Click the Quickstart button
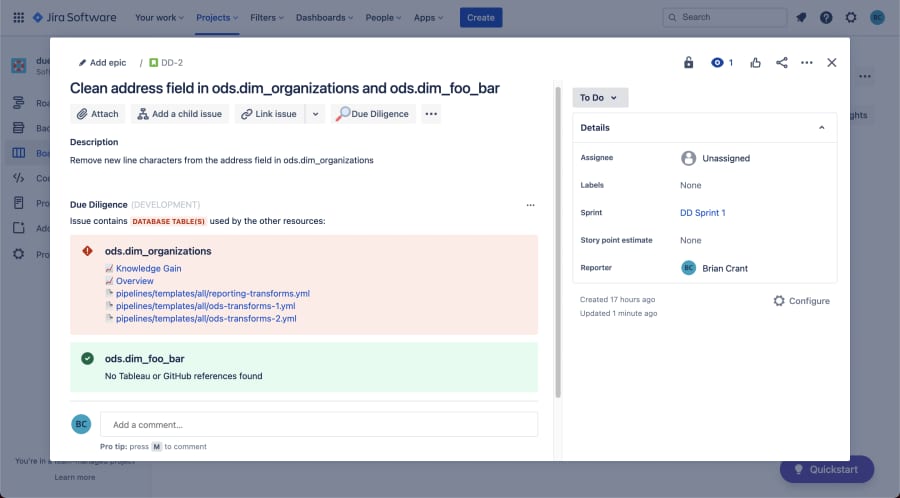The image size is (900, 498). [827, 469]
